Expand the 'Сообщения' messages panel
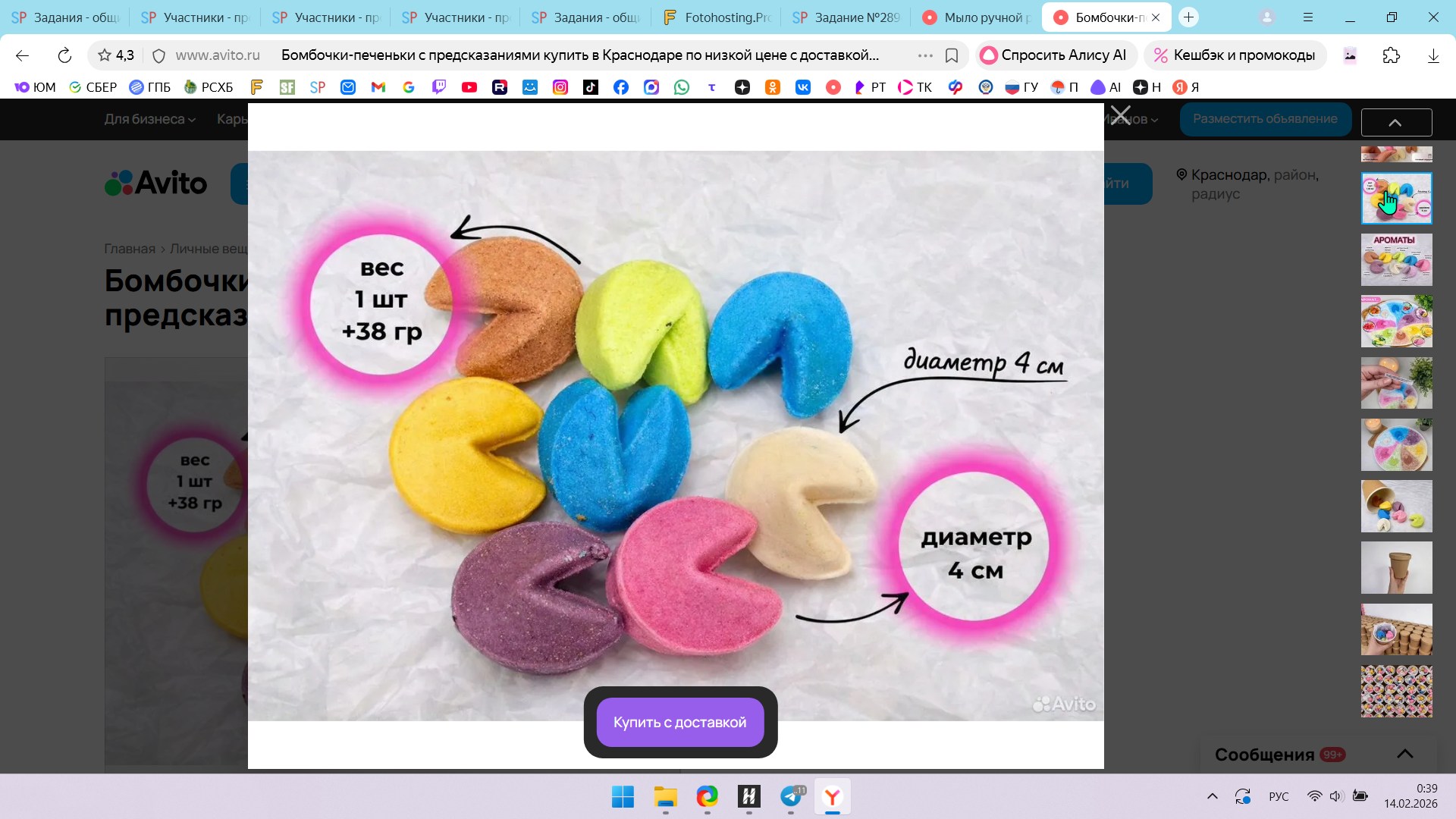The image size is (1456, 819). pos(1404,754)
